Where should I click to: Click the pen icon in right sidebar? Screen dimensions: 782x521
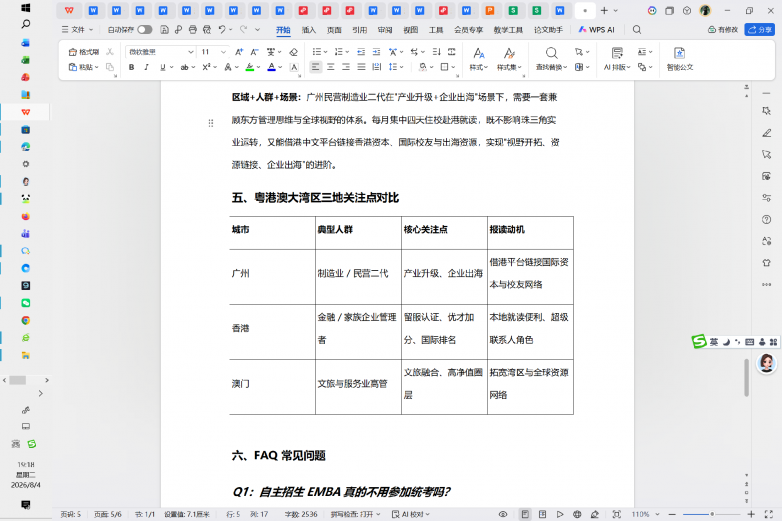(767, 133)
